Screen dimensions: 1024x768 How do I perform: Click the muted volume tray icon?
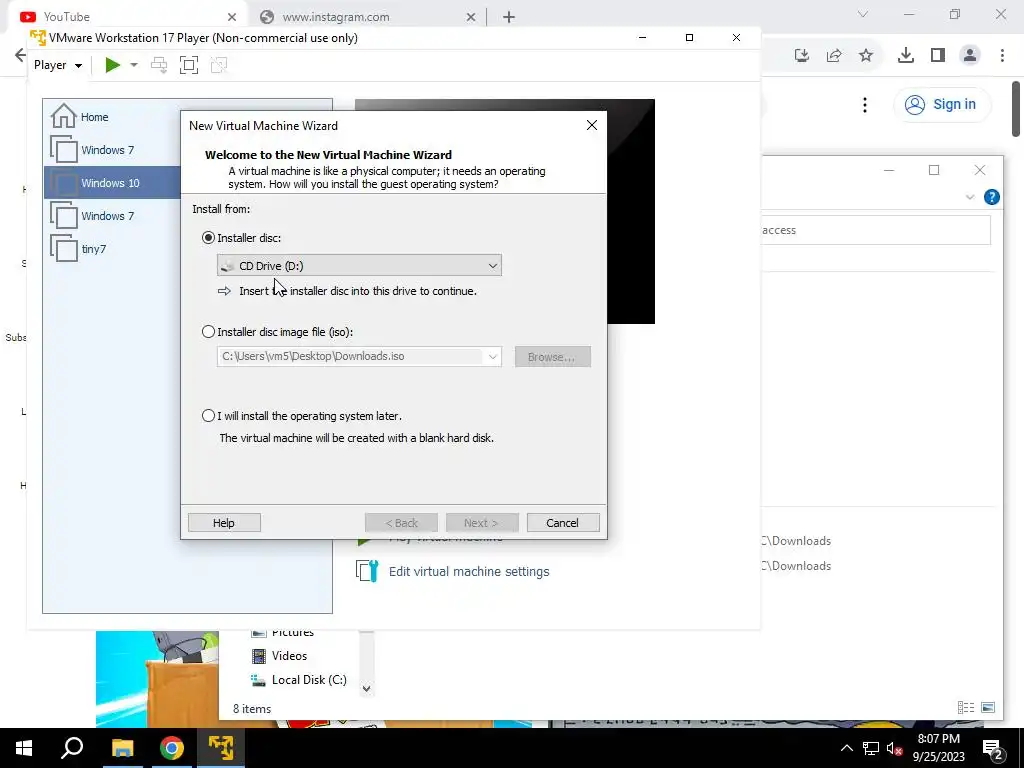[x=895, y=748]
